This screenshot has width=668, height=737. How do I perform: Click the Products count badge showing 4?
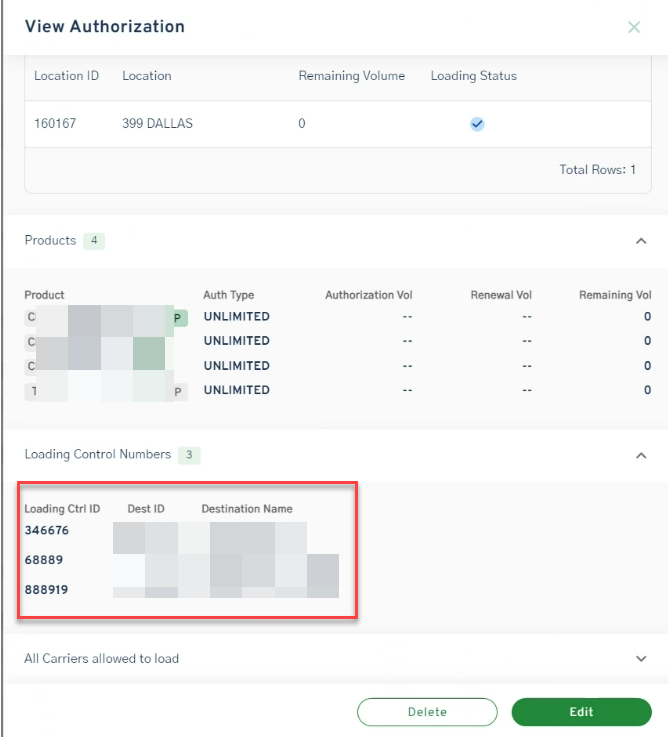(94, 241)
